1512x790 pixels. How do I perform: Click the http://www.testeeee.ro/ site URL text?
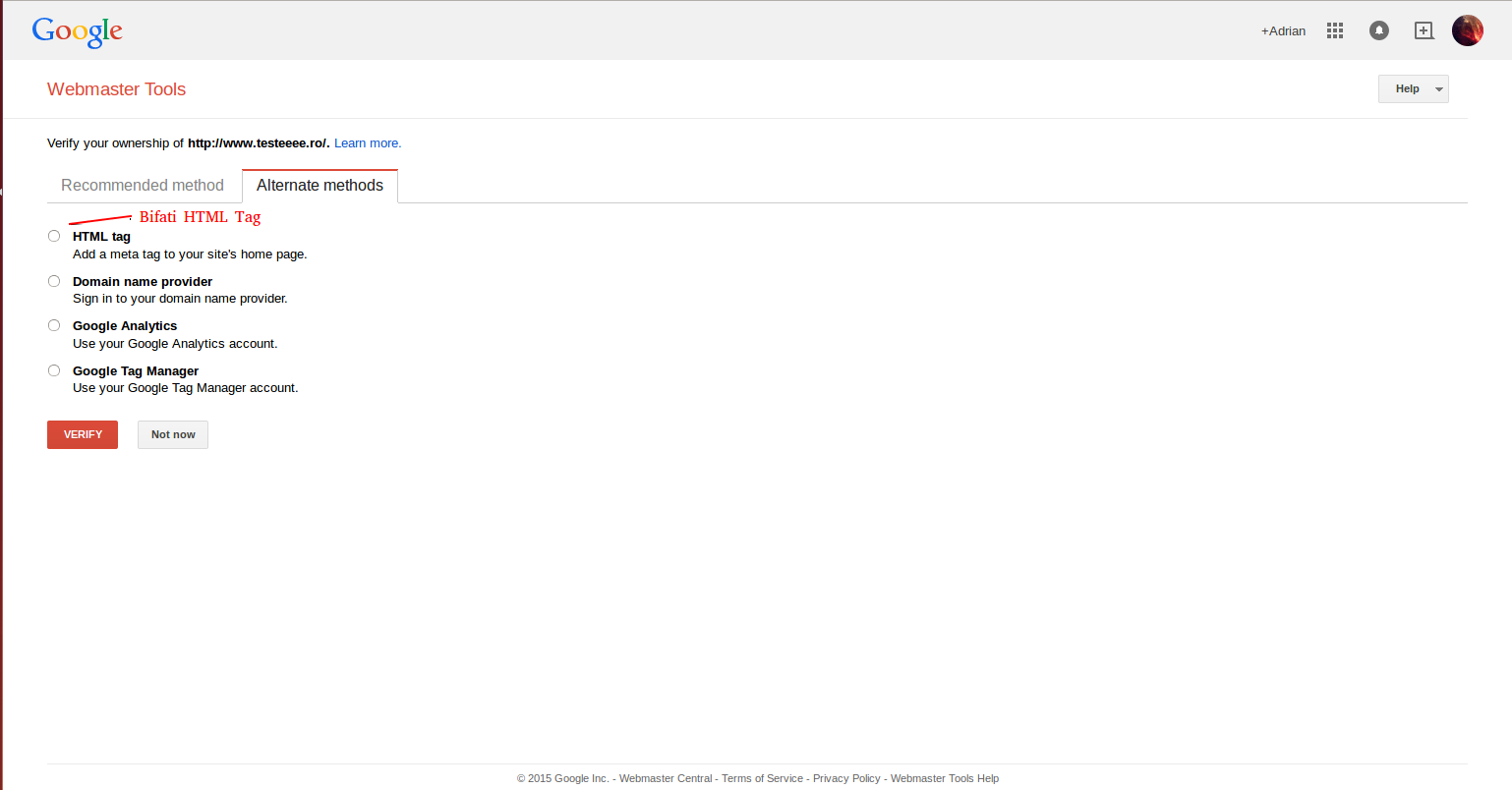click(259, 143)
